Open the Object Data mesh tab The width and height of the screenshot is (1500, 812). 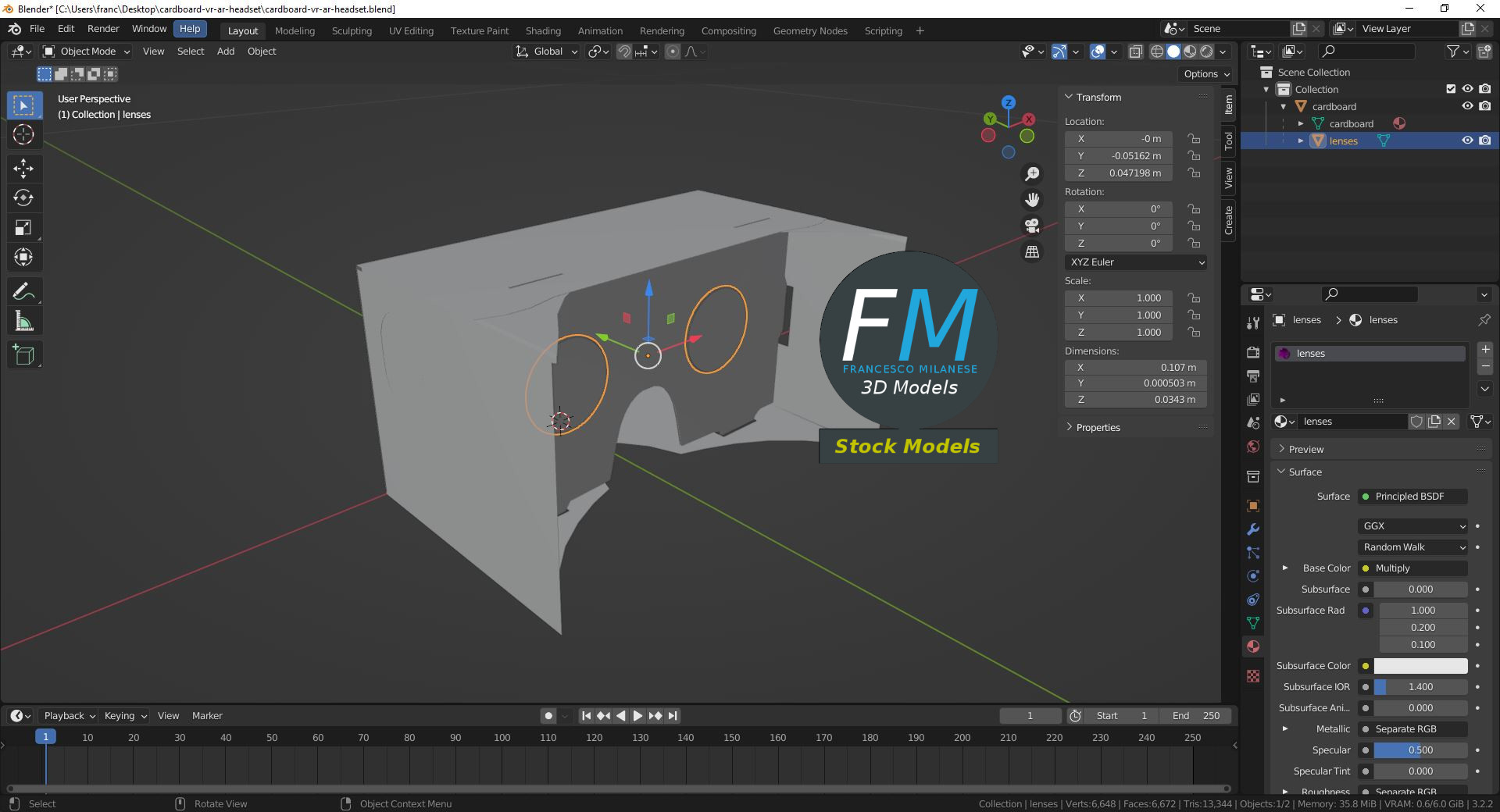1253,623
